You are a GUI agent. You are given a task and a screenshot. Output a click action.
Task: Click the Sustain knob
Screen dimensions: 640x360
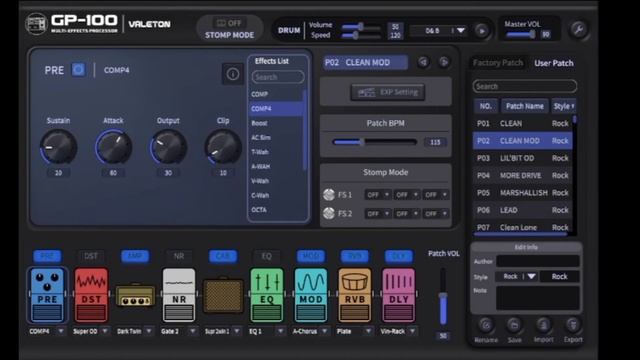tap(58, 147)
